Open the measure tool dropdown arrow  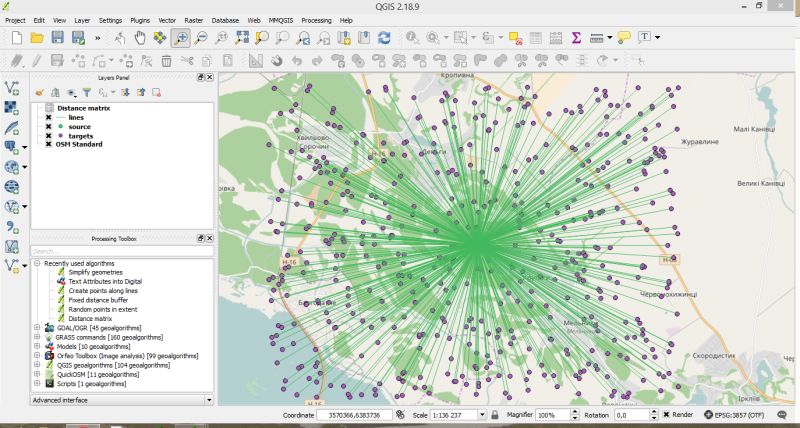click(609, 38)
